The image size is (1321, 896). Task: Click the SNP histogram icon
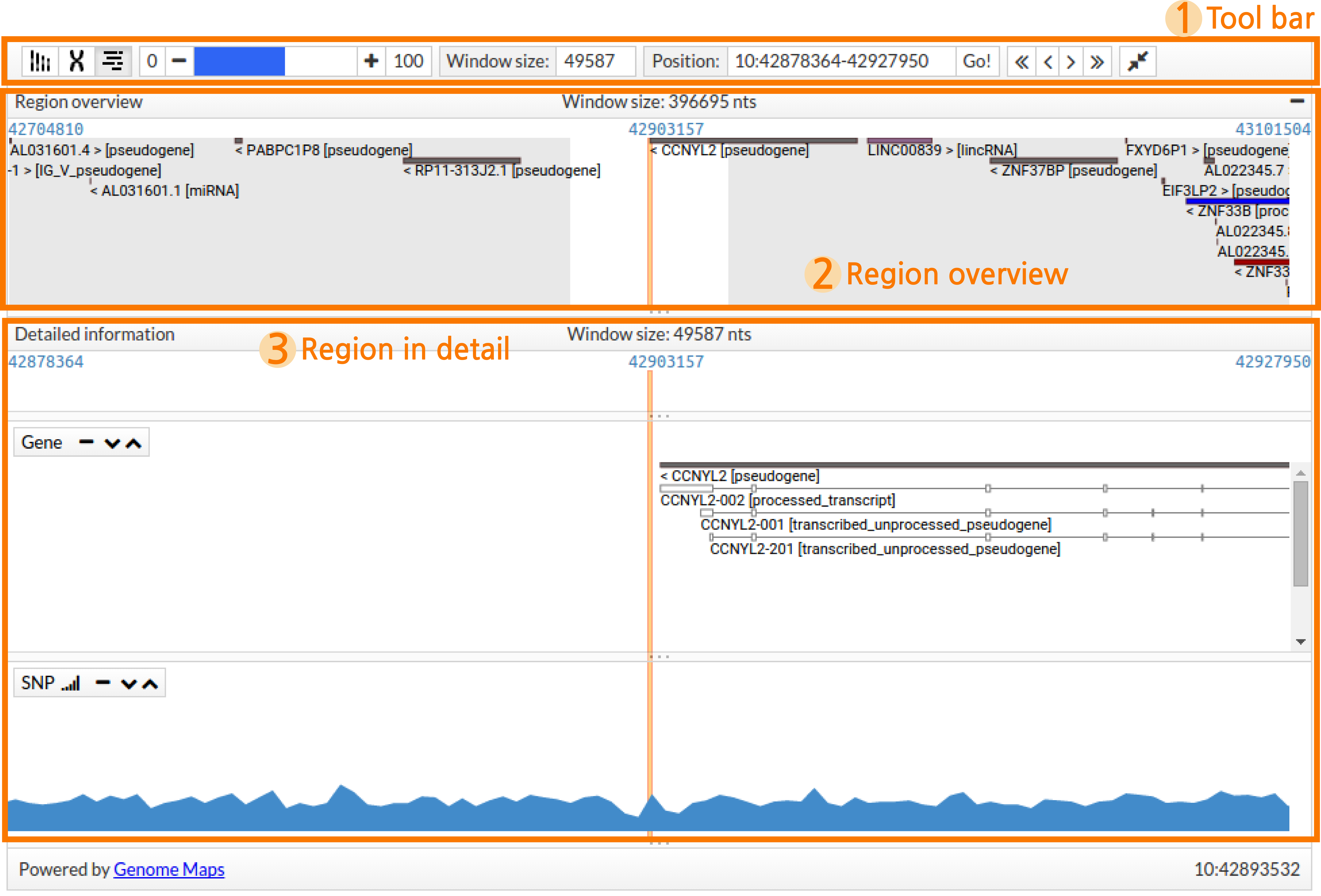(71, 683)
